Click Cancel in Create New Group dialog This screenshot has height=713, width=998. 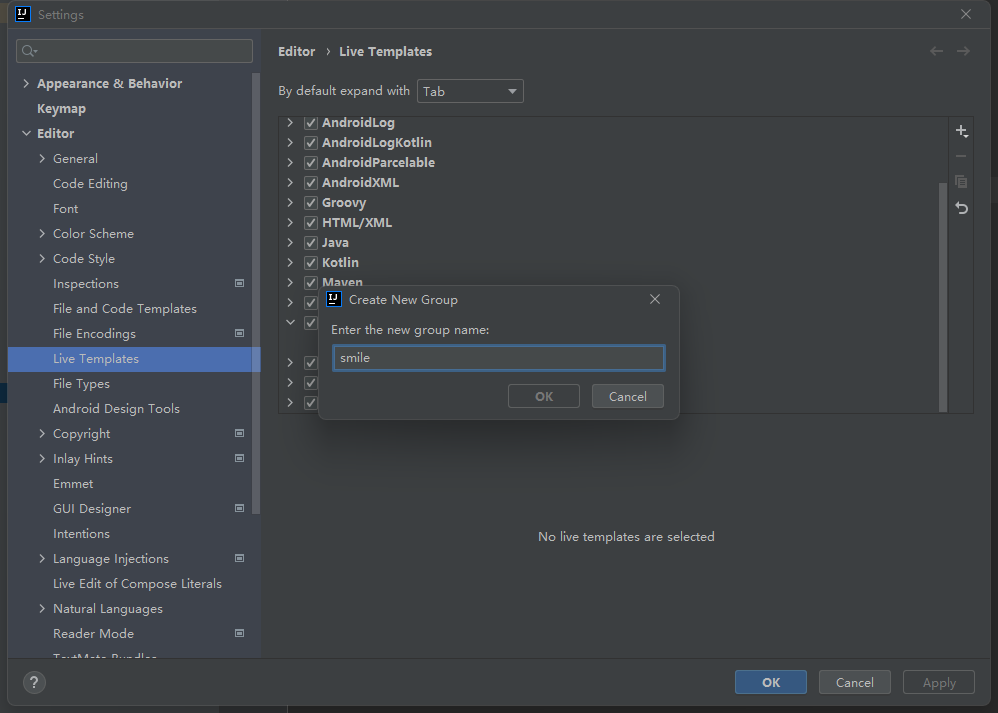click(x=628, y=396)
